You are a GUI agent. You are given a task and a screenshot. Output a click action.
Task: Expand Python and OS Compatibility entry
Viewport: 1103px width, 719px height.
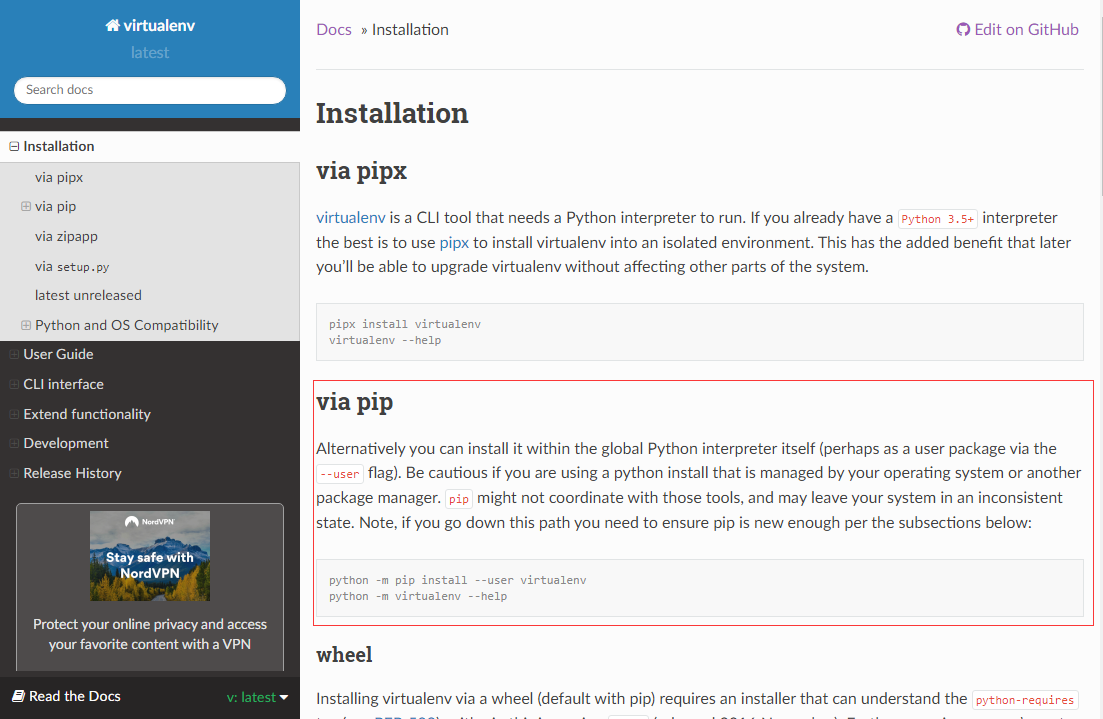26,325
